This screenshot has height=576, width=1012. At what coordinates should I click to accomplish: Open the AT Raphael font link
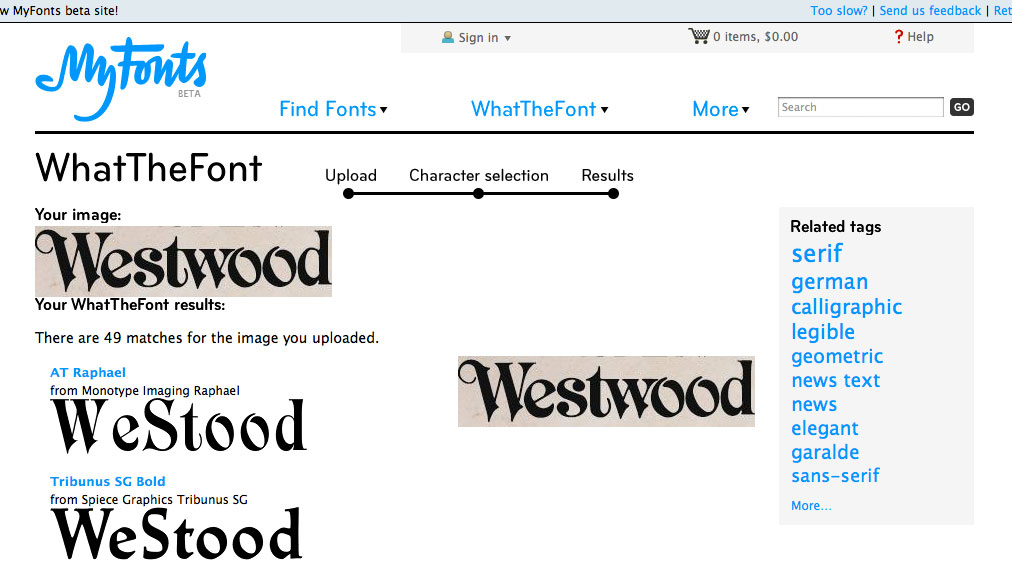tap(88, 373)
